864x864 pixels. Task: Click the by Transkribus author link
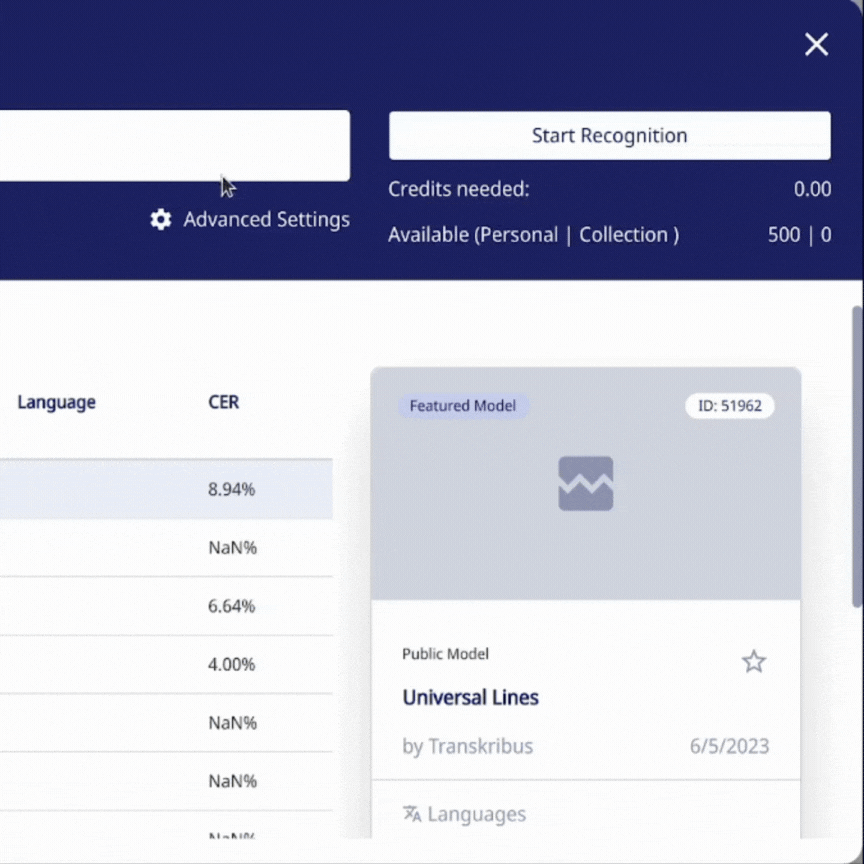point(467,746)
